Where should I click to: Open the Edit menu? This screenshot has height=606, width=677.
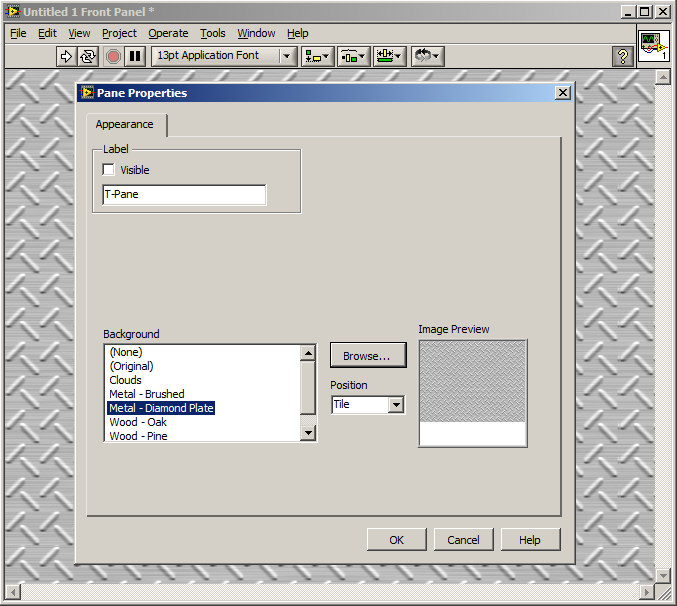coord(47,33)
